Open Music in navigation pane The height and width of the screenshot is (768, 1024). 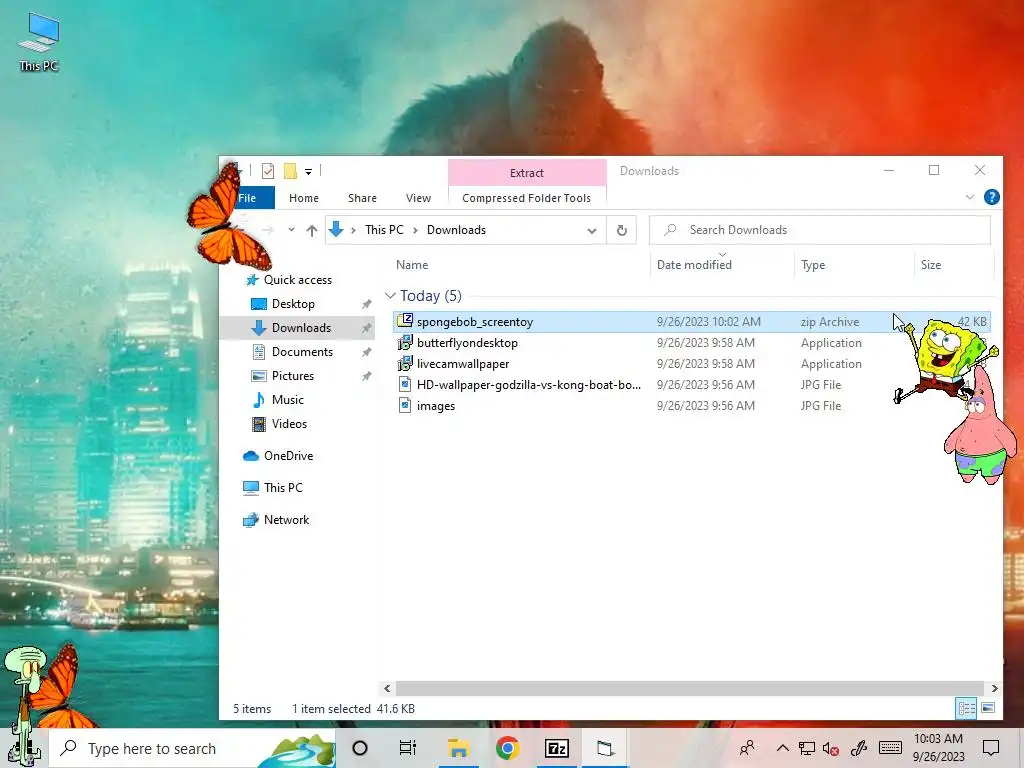(x=287, y=400)
